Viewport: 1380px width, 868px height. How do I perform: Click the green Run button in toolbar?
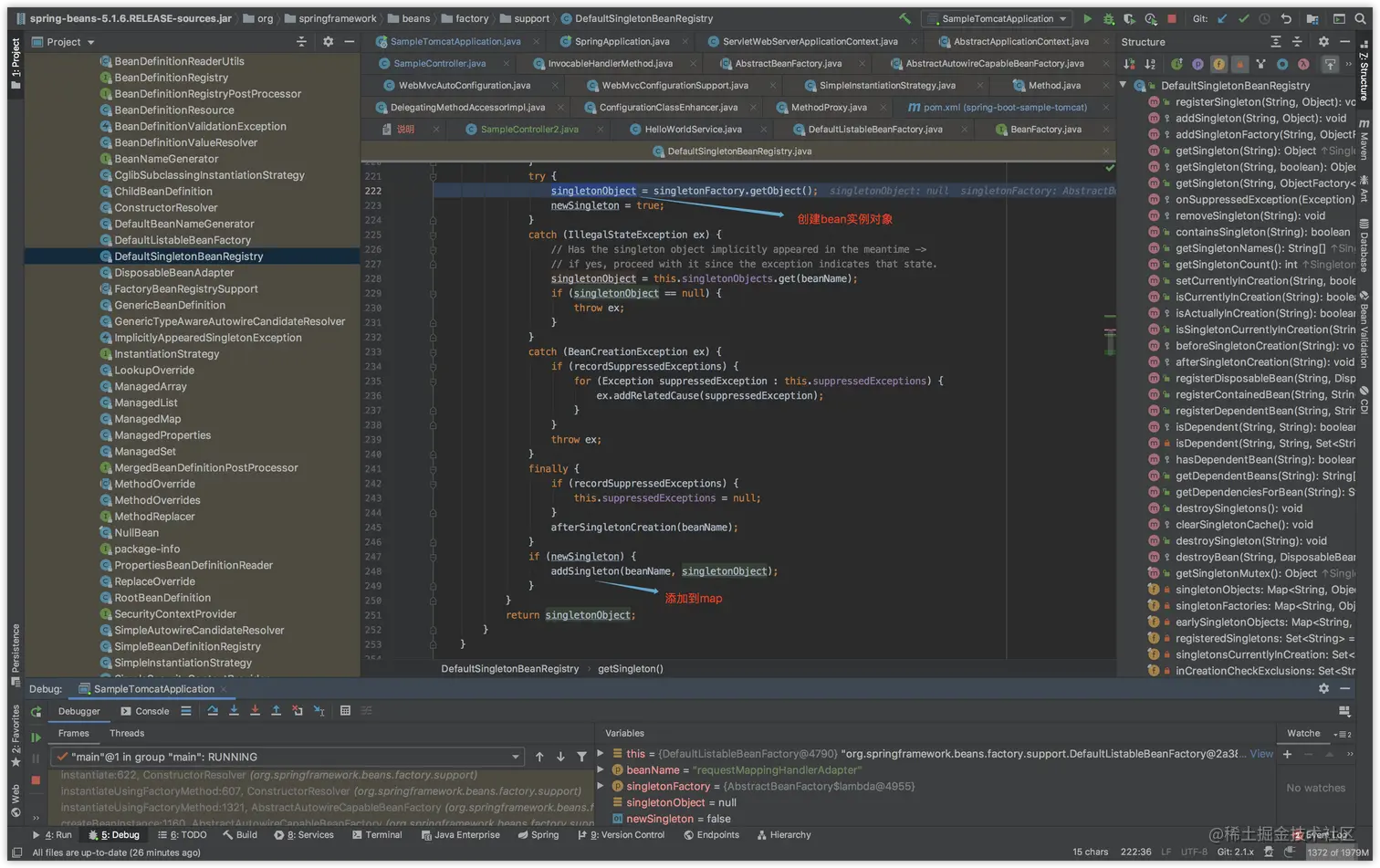tap(1087, 18)
